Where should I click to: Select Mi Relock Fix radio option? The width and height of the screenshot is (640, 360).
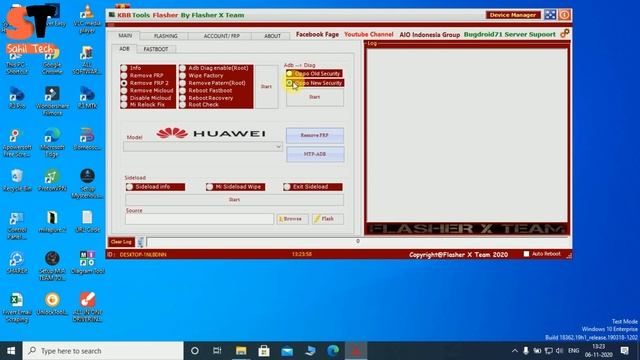point(124,105)
